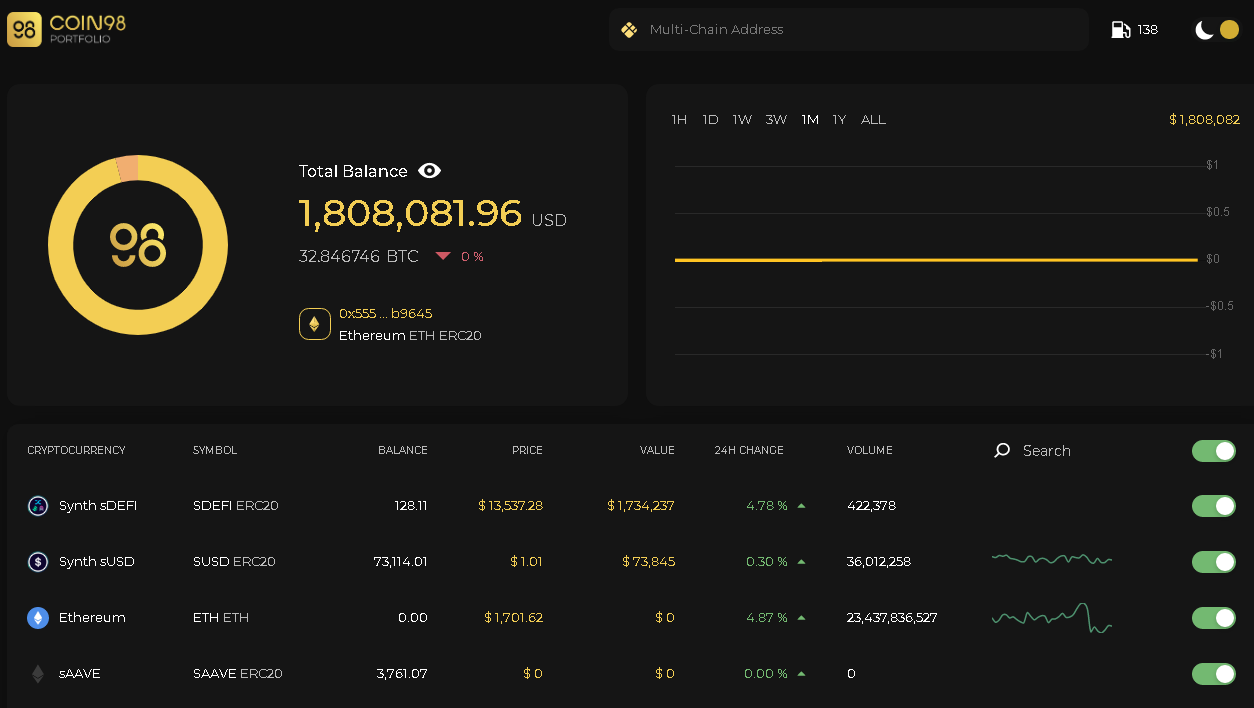This screenshot has height=708, width=1254.
Task: Click the Ethereum wallet icon
Action: point(315,324)
